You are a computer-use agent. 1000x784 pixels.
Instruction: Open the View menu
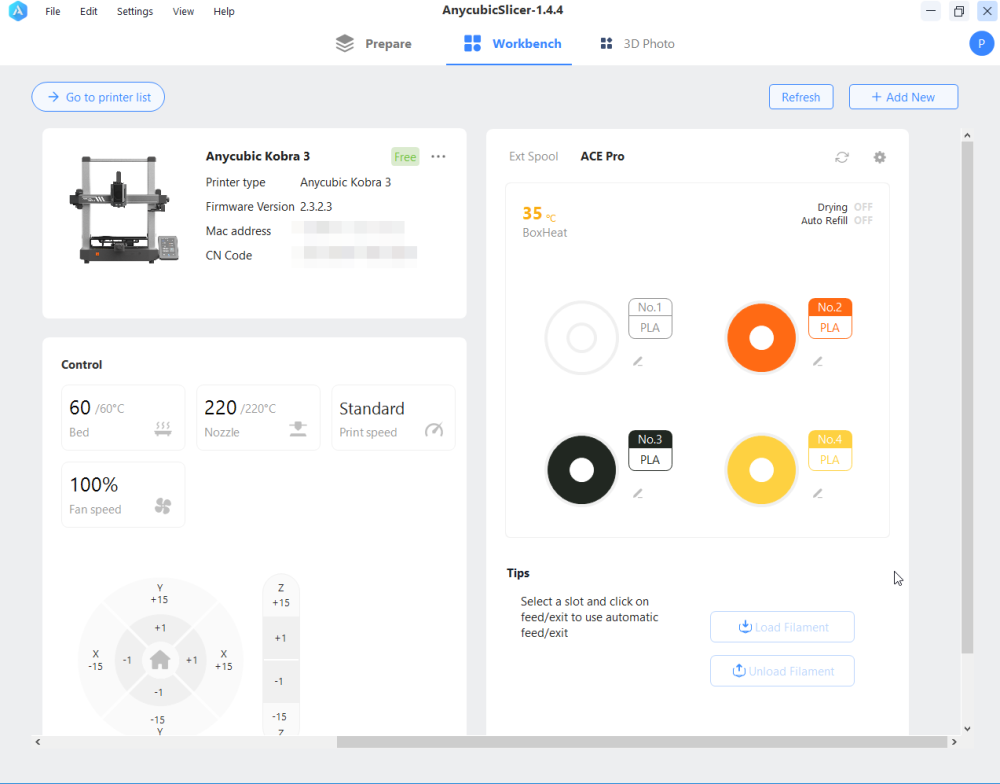coord(183,11)
